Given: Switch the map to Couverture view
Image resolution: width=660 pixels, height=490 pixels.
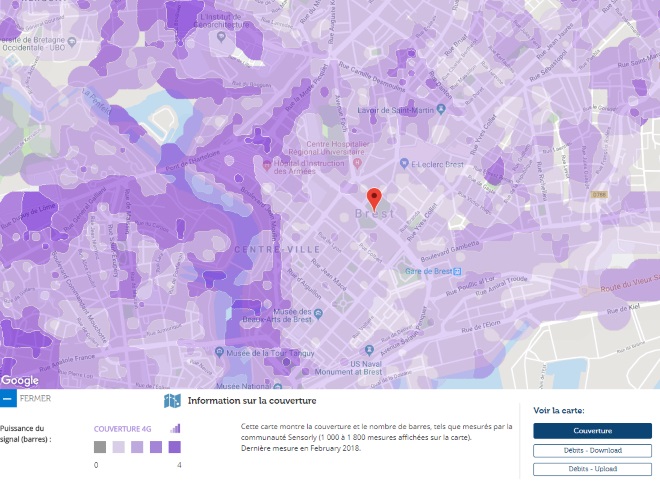Looking at the screenshot, I should [x=592, y=430].
